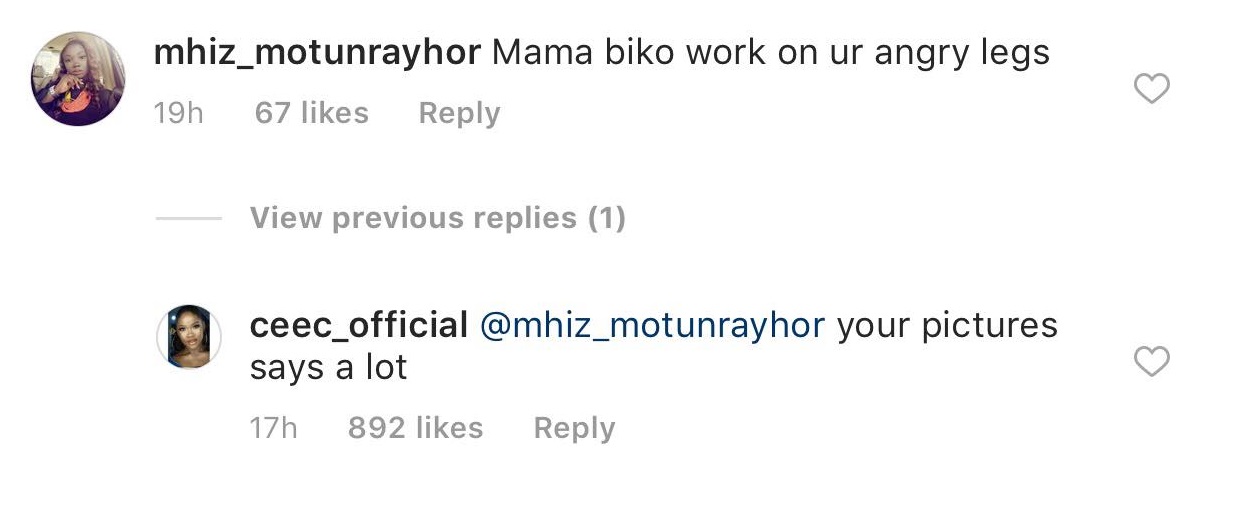The height and width of the screenshot is (508, 1240).
Task: Visit the ceec_official username link
Action: tap(359, 325)
